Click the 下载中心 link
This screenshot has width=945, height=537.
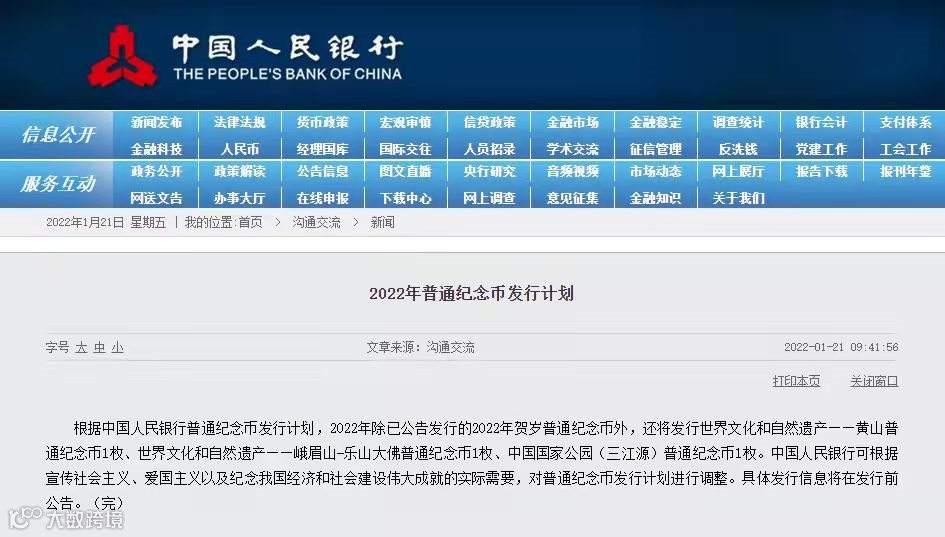[406, 198]
